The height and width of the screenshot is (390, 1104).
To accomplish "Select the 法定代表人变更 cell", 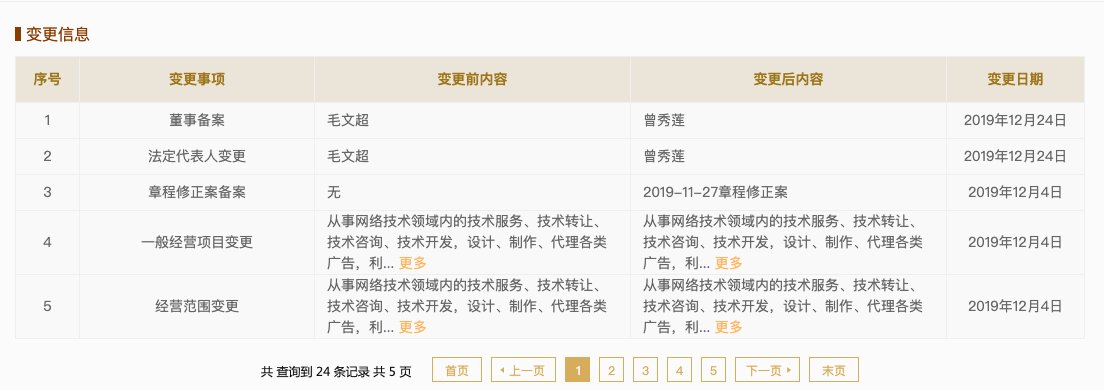I will pos(196,156).
